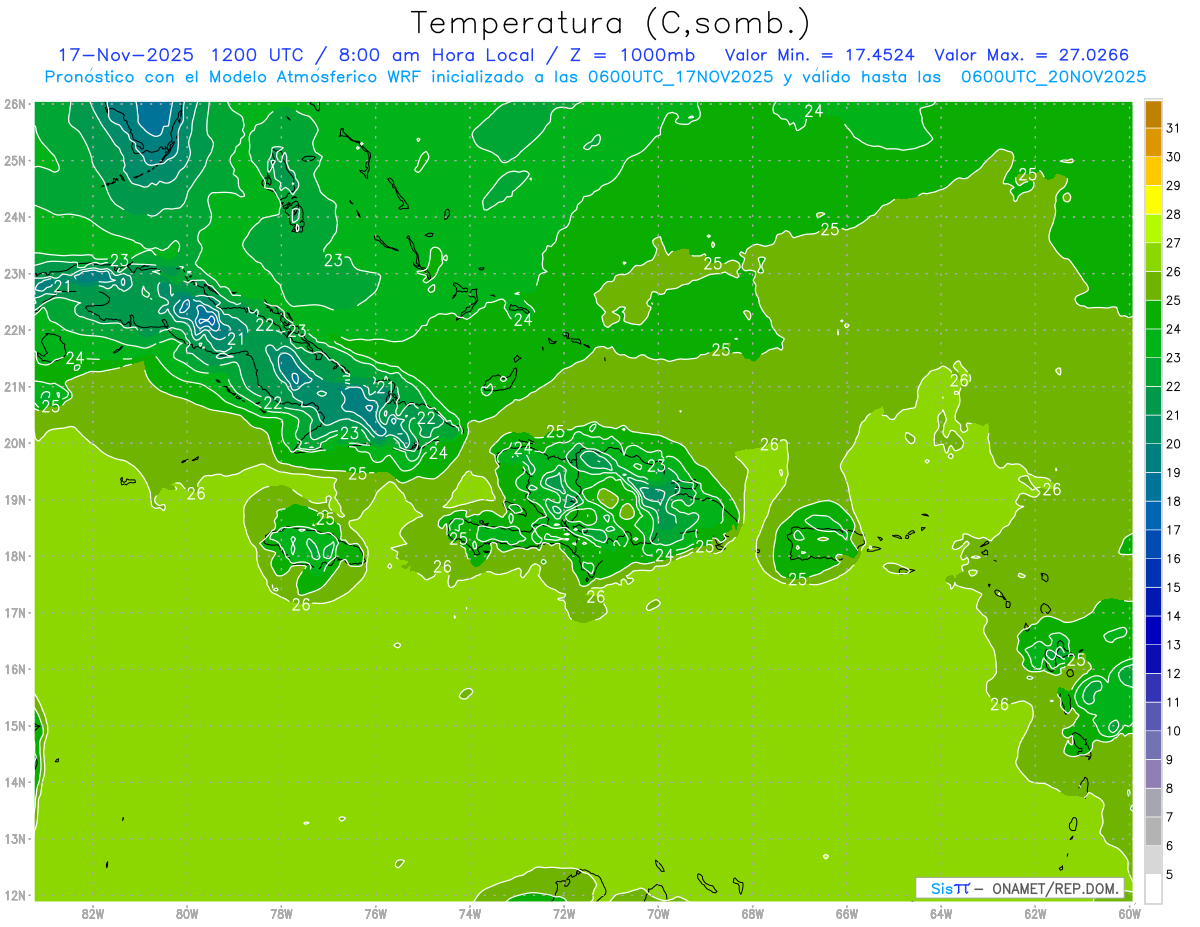Screen dimensions: 1200x927
Task: Click the color scale label '7'
Action: coord(1170,817)
